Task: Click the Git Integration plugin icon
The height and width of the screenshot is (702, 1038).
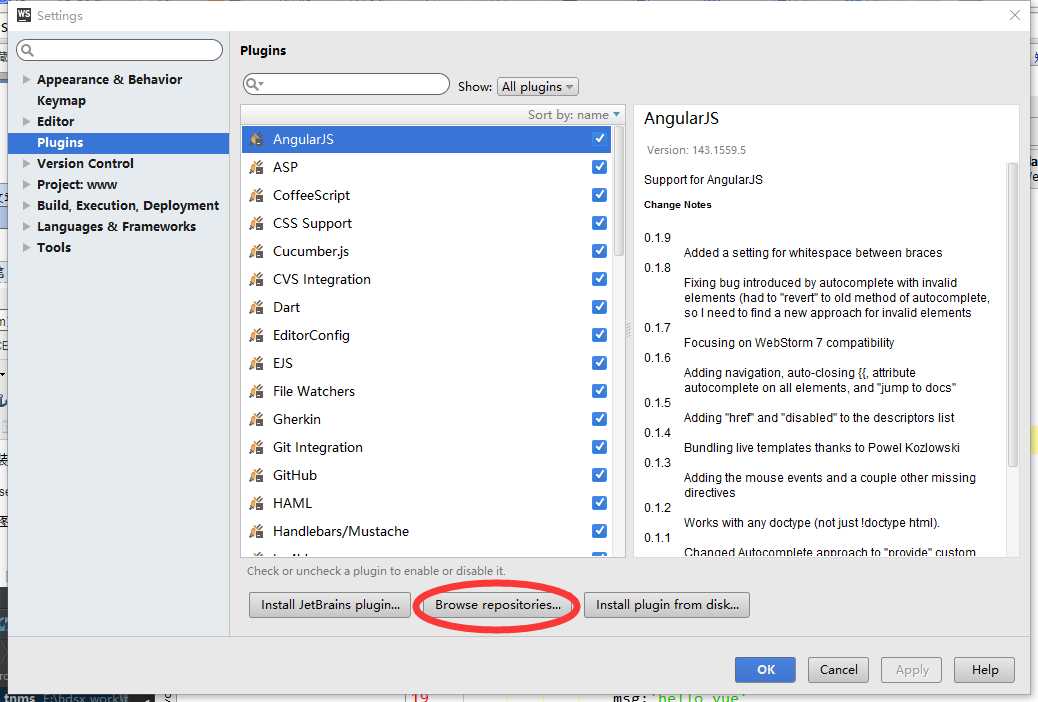Action: [x=256, y=447]
